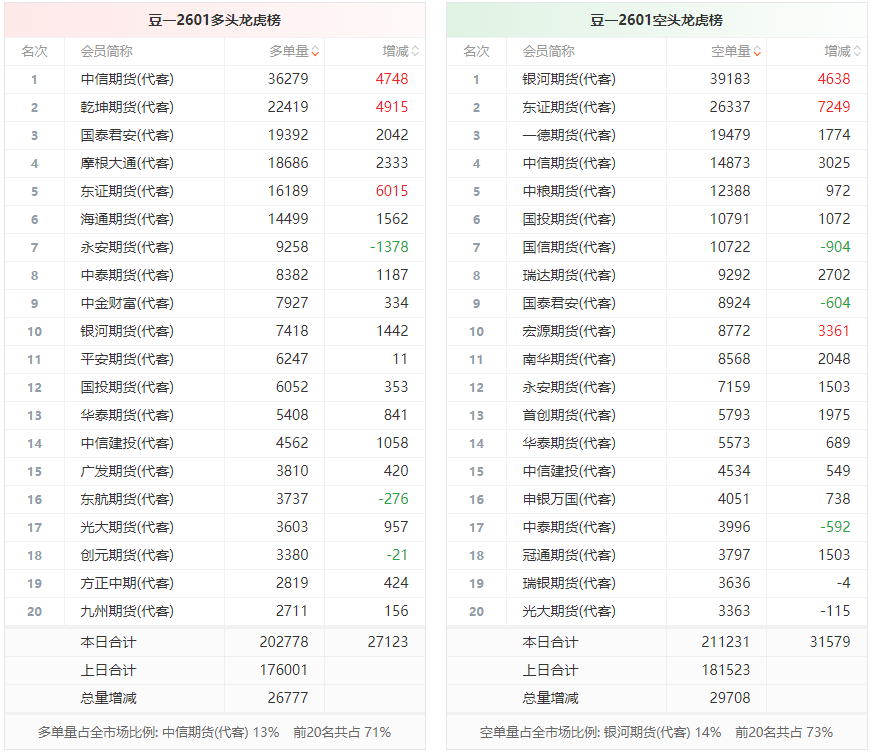Select short previous-day total 181523
This screenshot has height=755, width=873.
pyautogui.click(x=726, y=670)
